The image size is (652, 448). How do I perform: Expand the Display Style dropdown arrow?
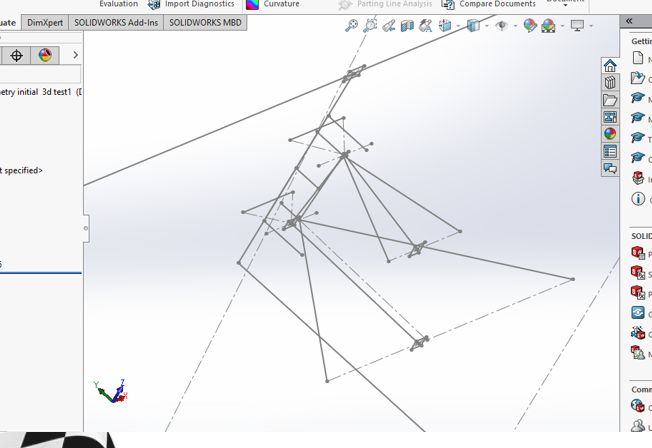pos(487,26)
